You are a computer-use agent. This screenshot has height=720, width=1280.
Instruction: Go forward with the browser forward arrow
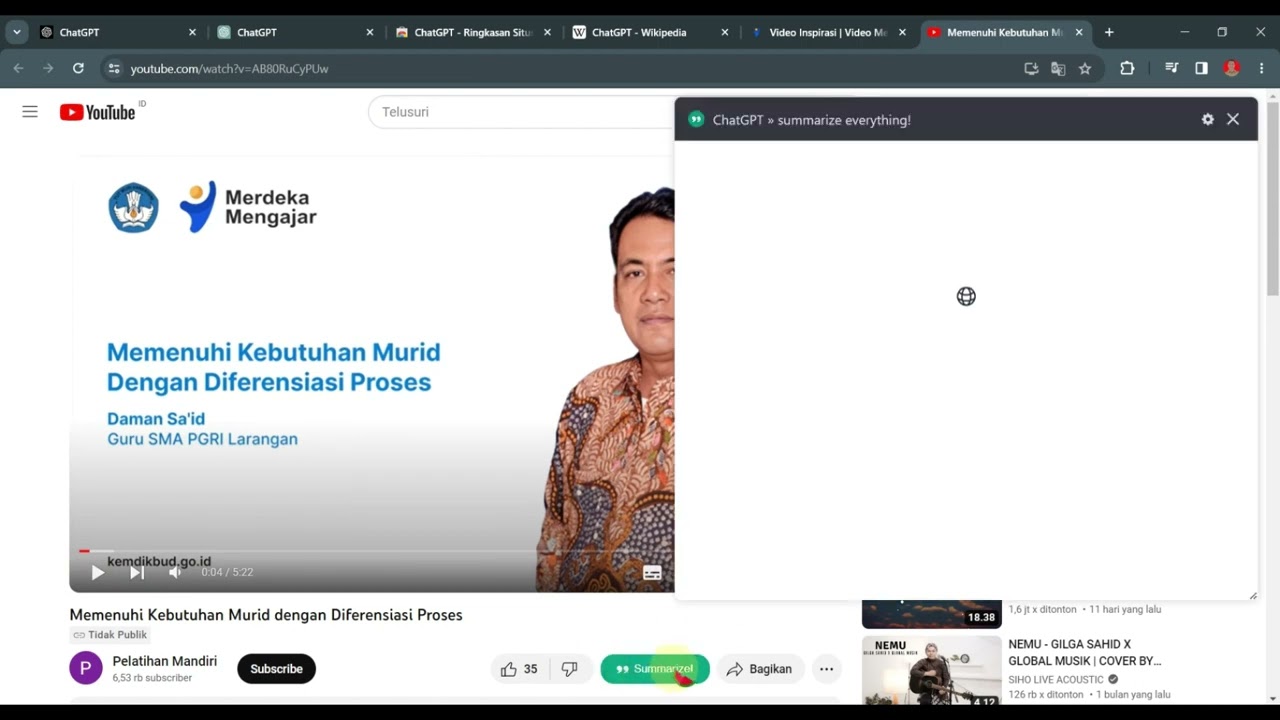(x=48, y=68)
